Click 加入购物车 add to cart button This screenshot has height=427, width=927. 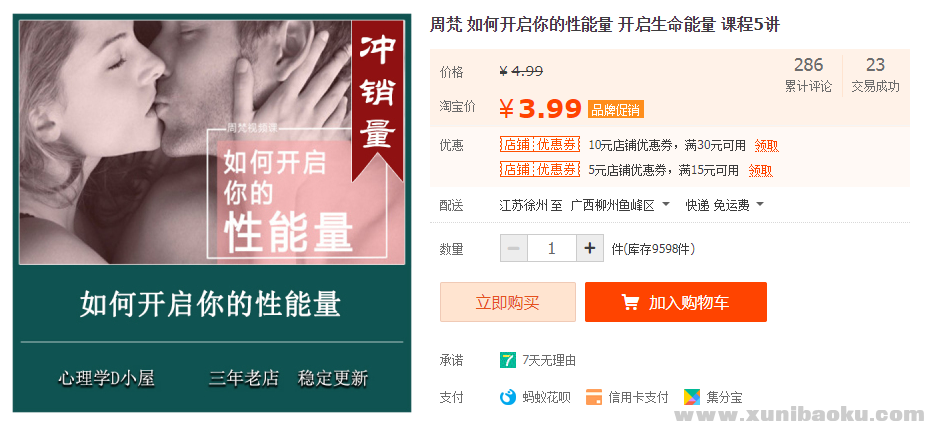coord(676,302)
